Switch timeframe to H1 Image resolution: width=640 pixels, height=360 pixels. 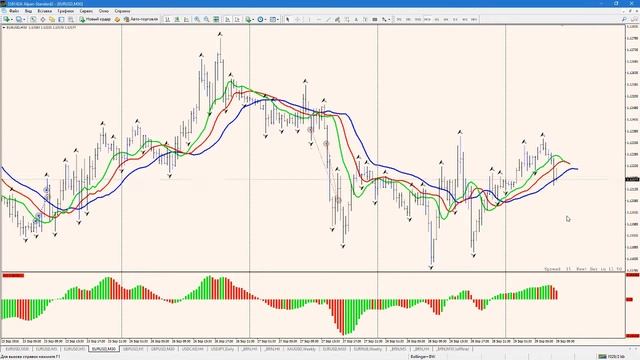pyautogui.click(x=437, y=19)
